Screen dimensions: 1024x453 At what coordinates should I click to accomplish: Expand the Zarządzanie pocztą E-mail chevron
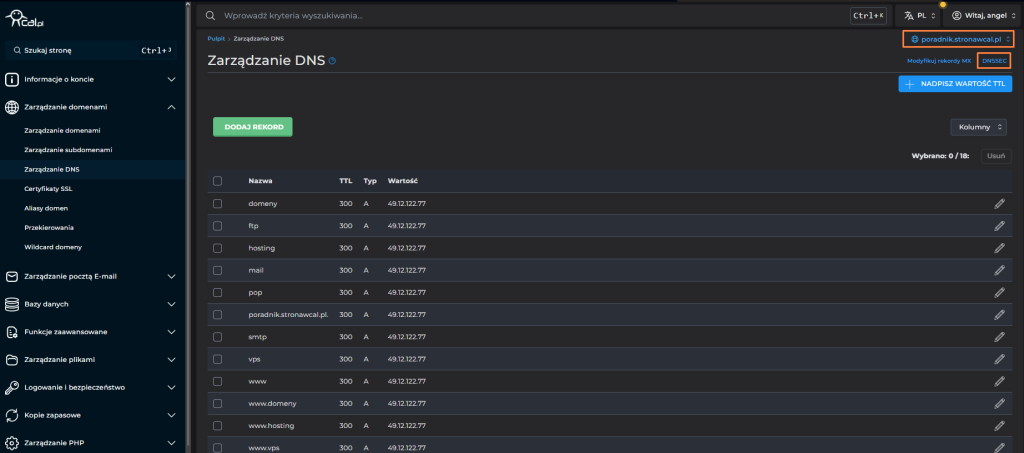tap(172, 277)
